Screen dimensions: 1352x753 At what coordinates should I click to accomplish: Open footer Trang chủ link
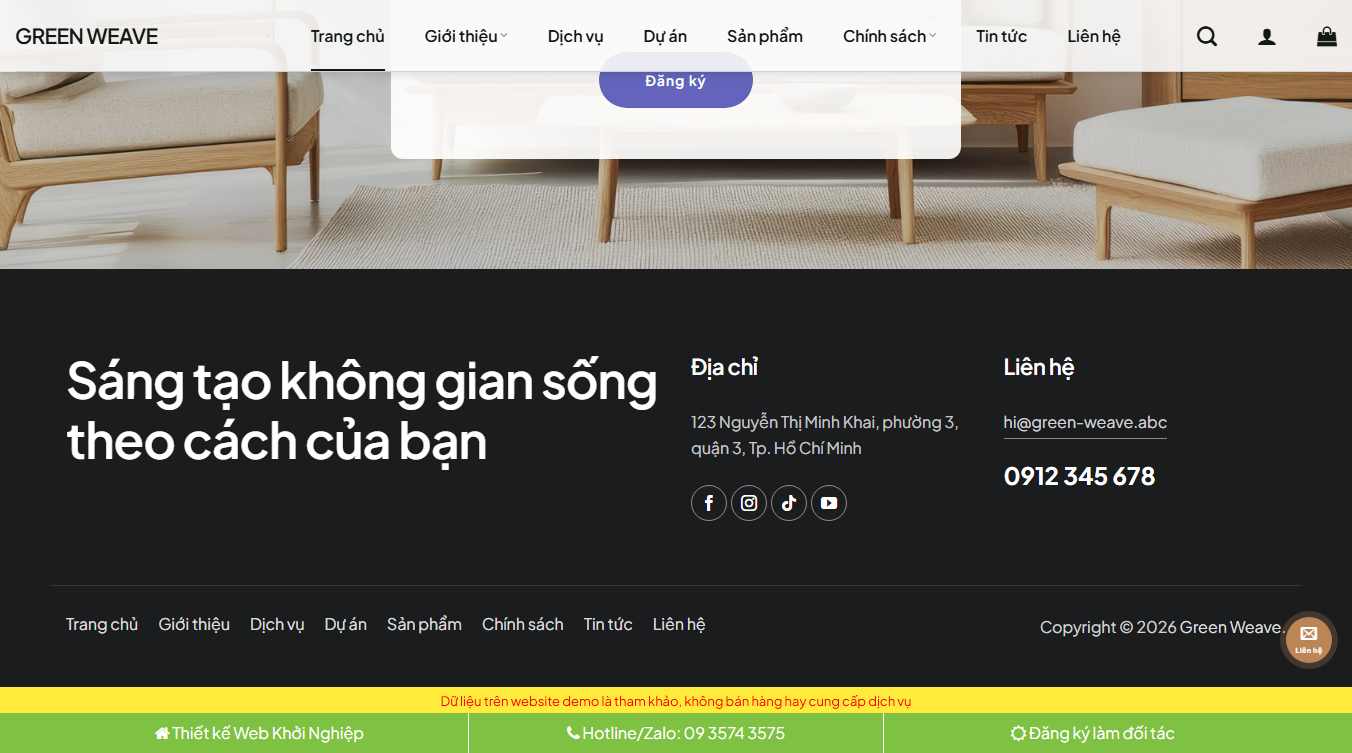point(102,624)
